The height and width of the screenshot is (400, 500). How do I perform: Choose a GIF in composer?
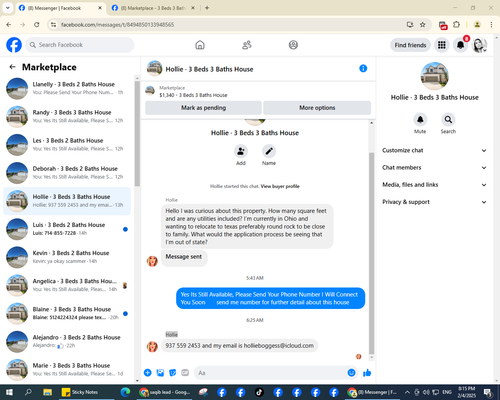pos(185,373)
